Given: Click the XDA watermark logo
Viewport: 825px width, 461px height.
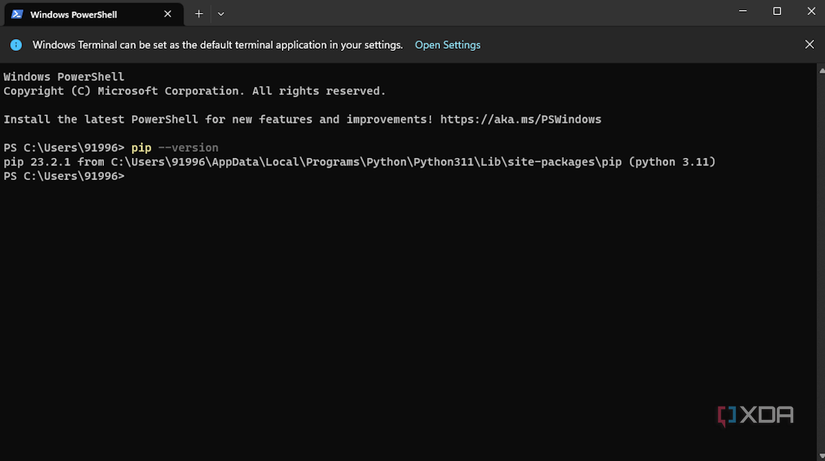Looking at the screenshot, I should (756, 415).
